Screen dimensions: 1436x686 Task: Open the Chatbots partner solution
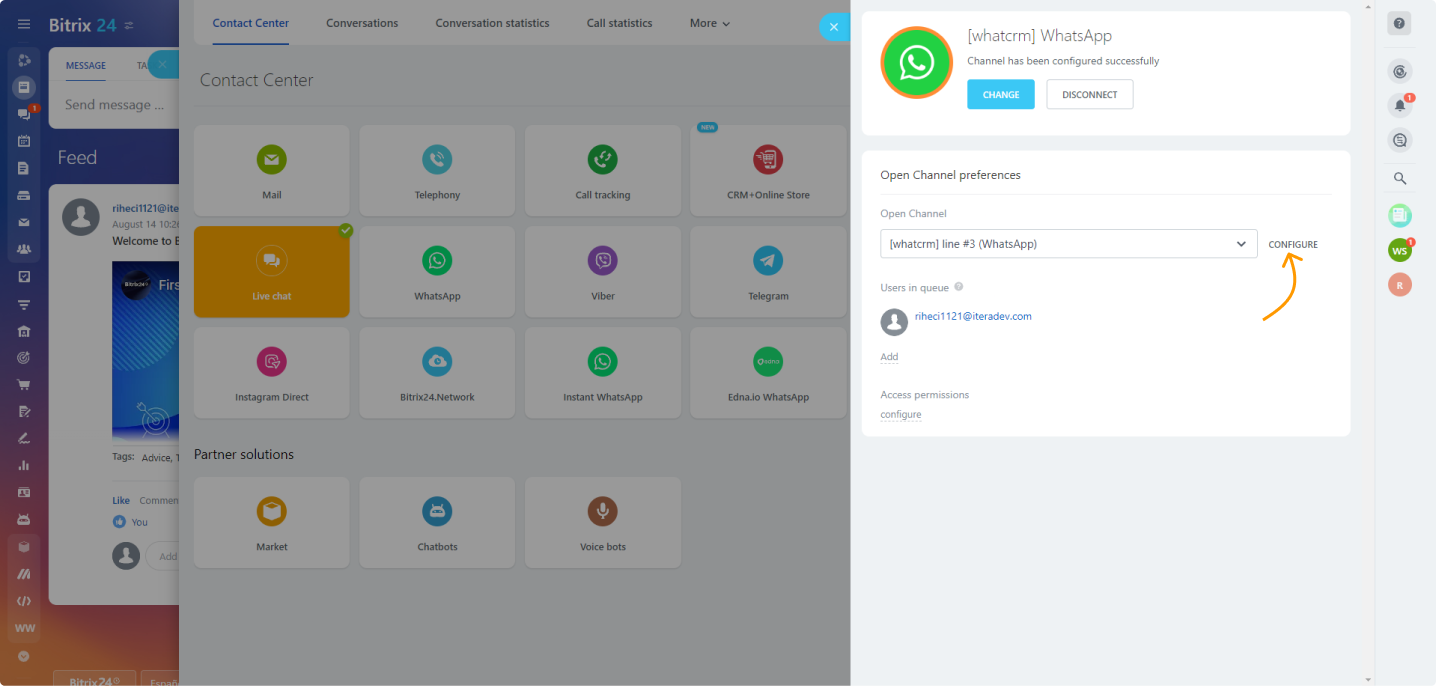click(x=437, y=522)
